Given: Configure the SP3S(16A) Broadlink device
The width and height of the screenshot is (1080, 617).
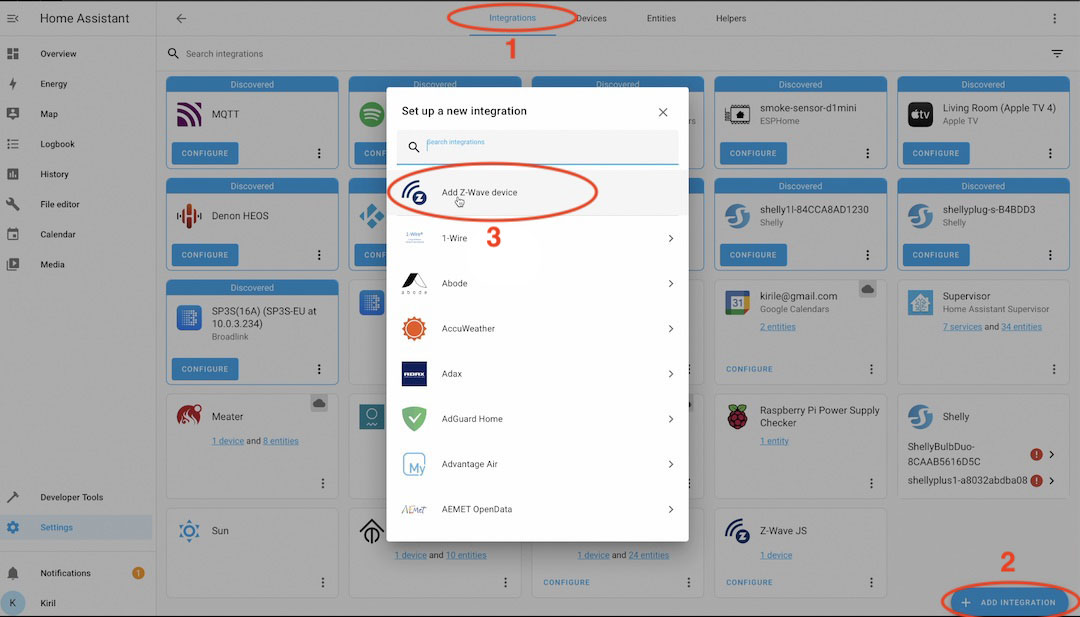Looking at the screenshot, I should click(205, 369).
